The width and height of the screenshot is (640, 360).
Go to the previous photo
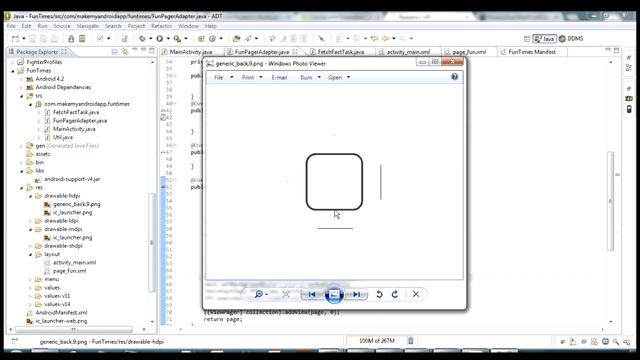(x=312, y=294)
